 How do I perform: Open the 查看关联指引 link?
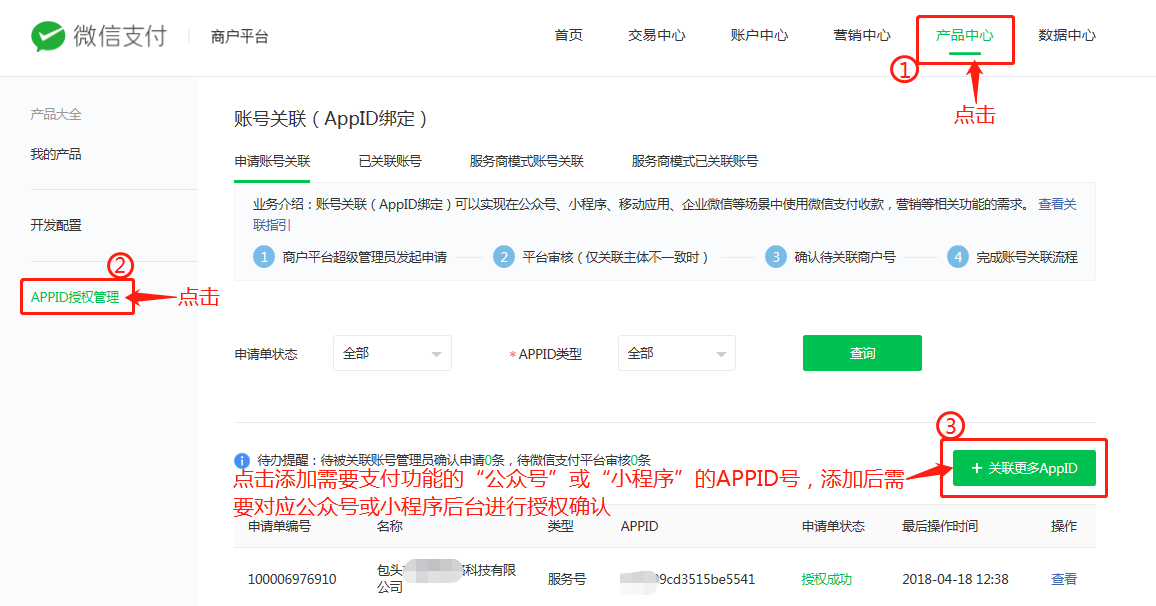pos(1057,204)
